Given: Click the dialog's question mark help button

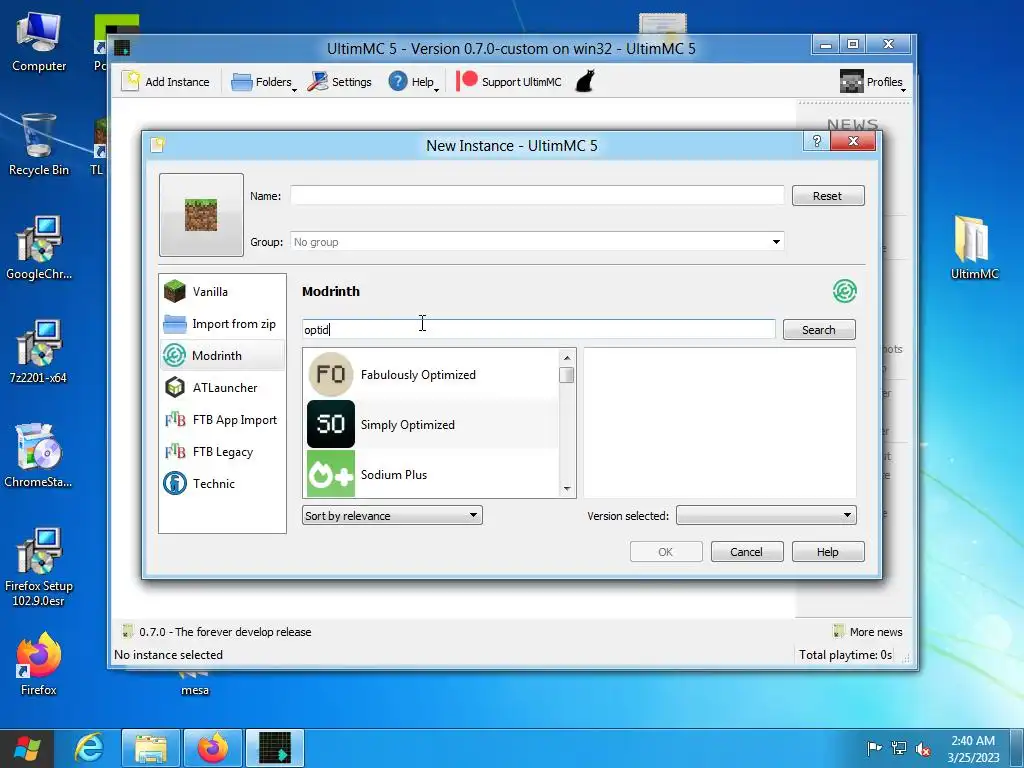Looking at the screenshot, I should point(816,141).
